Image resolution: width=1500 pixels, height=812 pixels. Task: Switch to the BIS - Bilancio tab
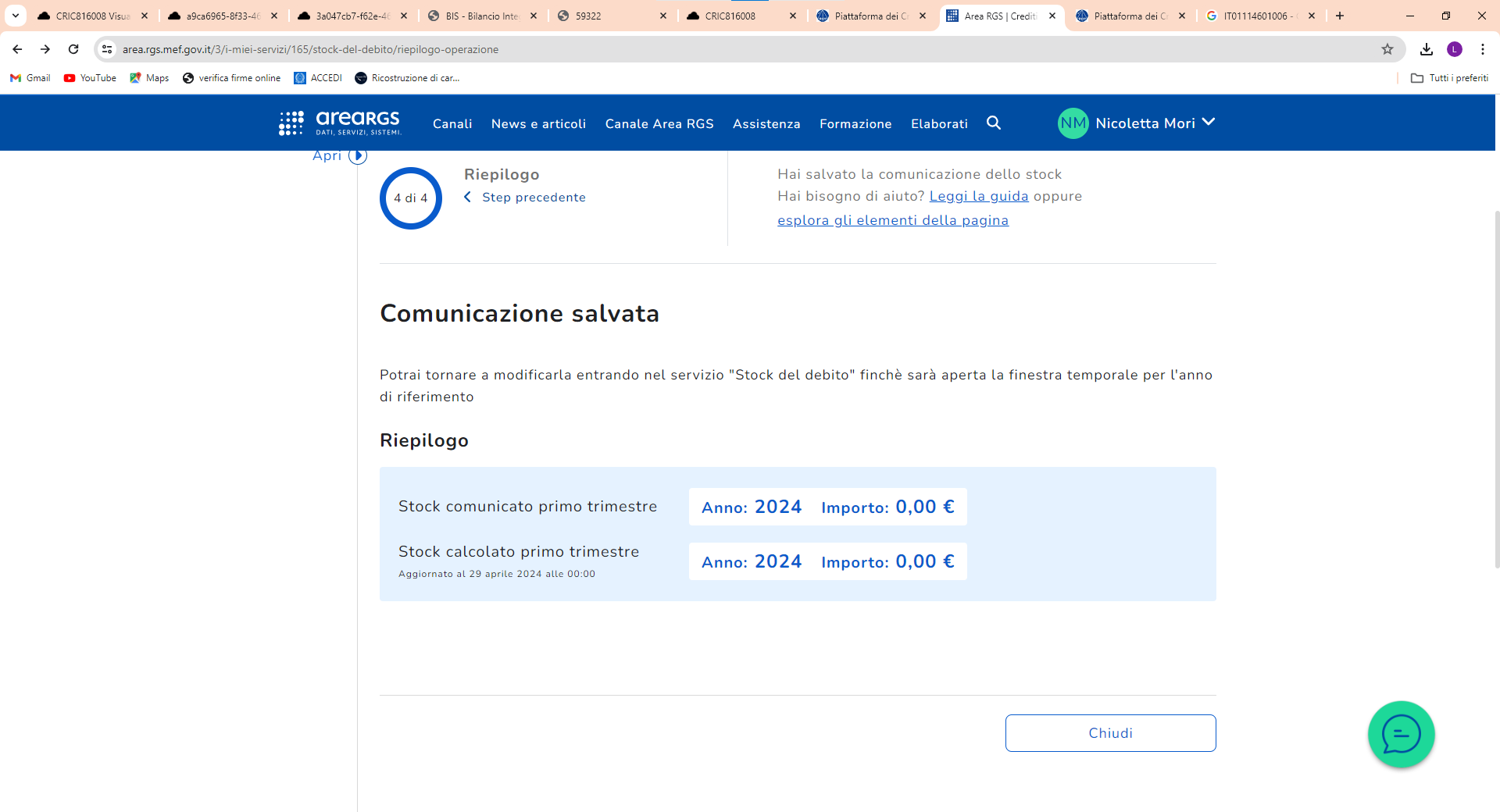pyautogui.click(x=482, y=16)
